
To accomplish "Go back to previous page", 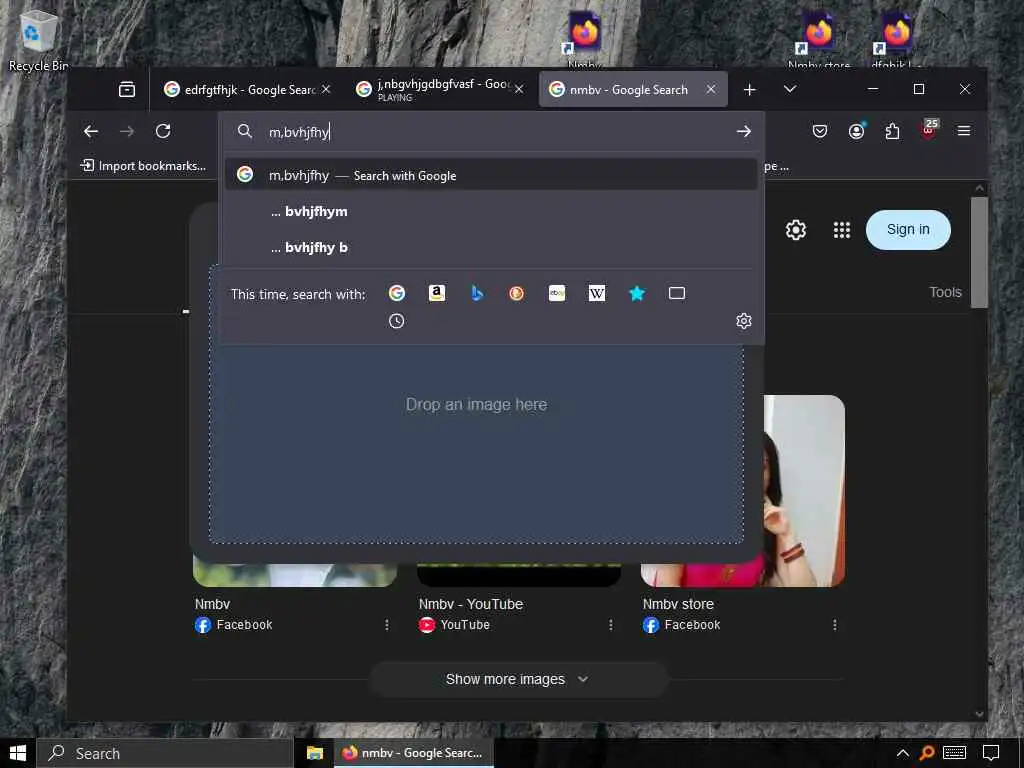I will pyautogui.click(x=91, y=131).
